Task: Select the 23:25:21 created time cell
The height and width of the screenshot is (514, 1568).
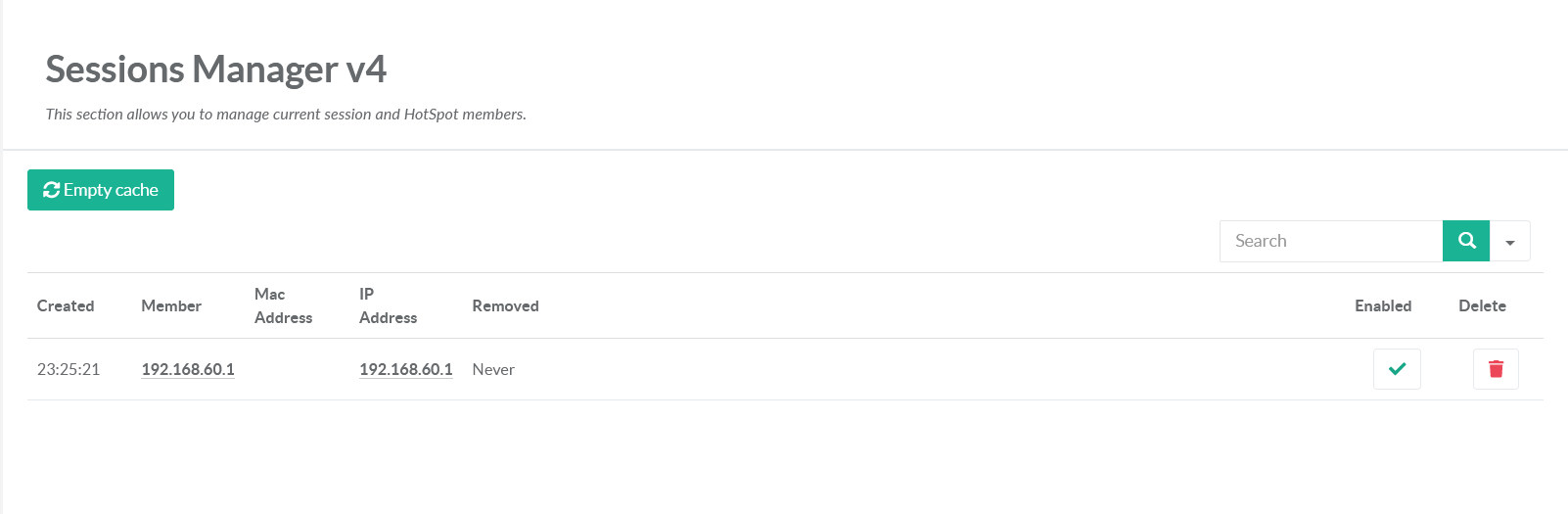Action: [x=69, y=369]
